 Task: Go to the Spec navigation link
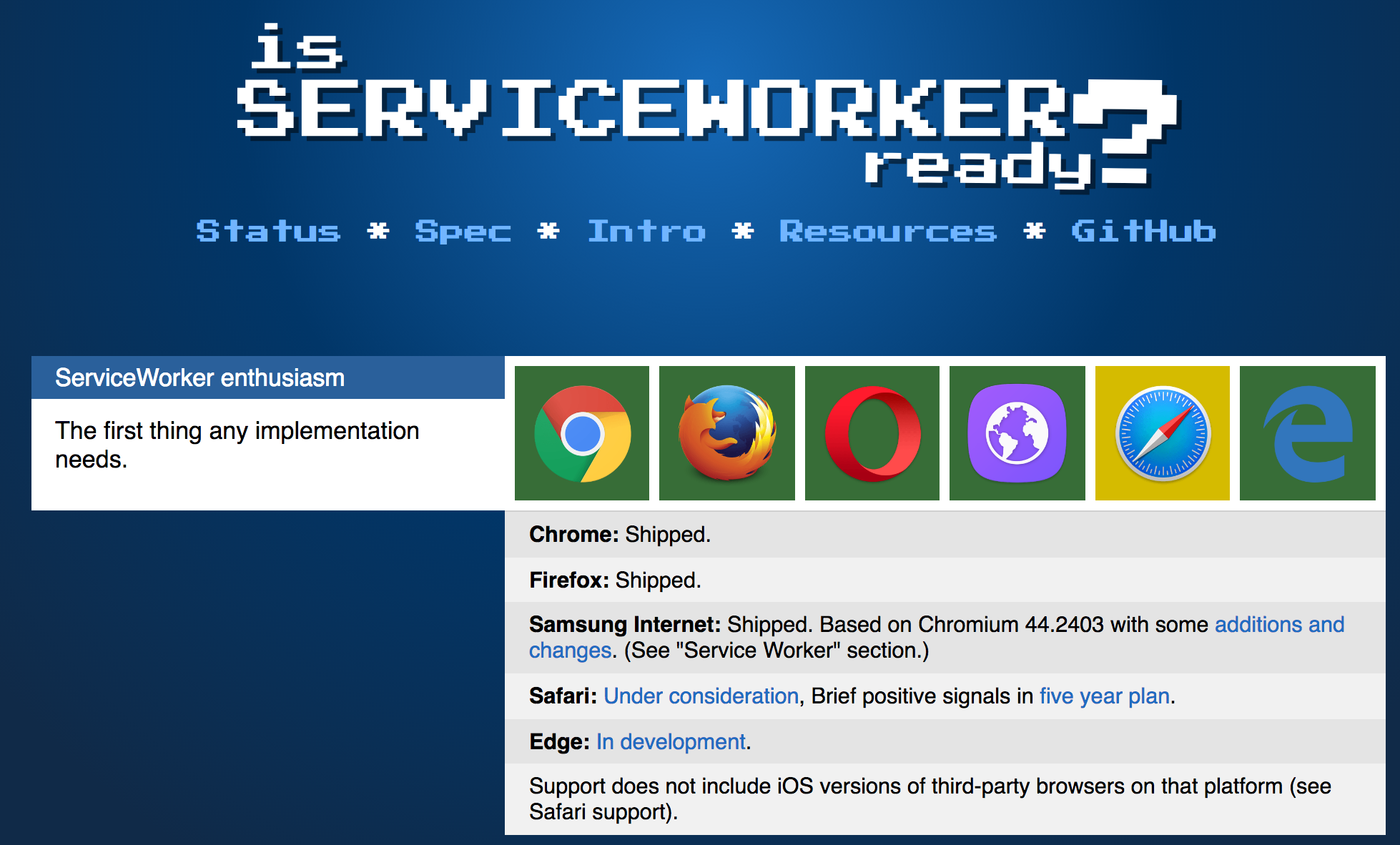point(463,232)
